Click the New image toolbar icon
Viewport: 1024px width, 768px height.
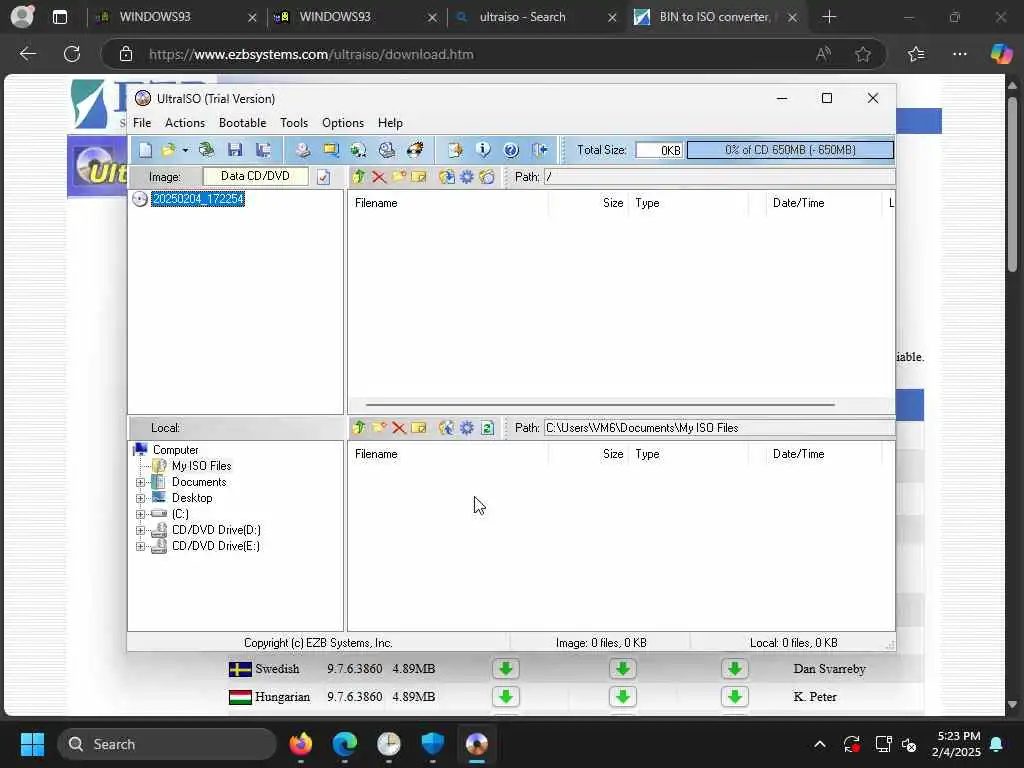tap(145, 150)
